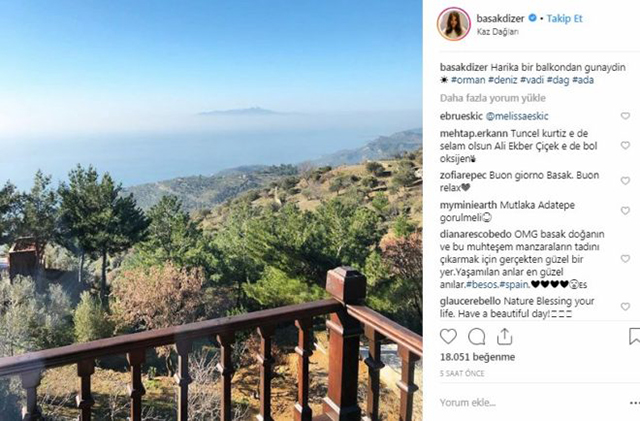This screenshot has height=421, width=640.
Task: Save the post with the bookmark icon
Action: click(635, 336)
